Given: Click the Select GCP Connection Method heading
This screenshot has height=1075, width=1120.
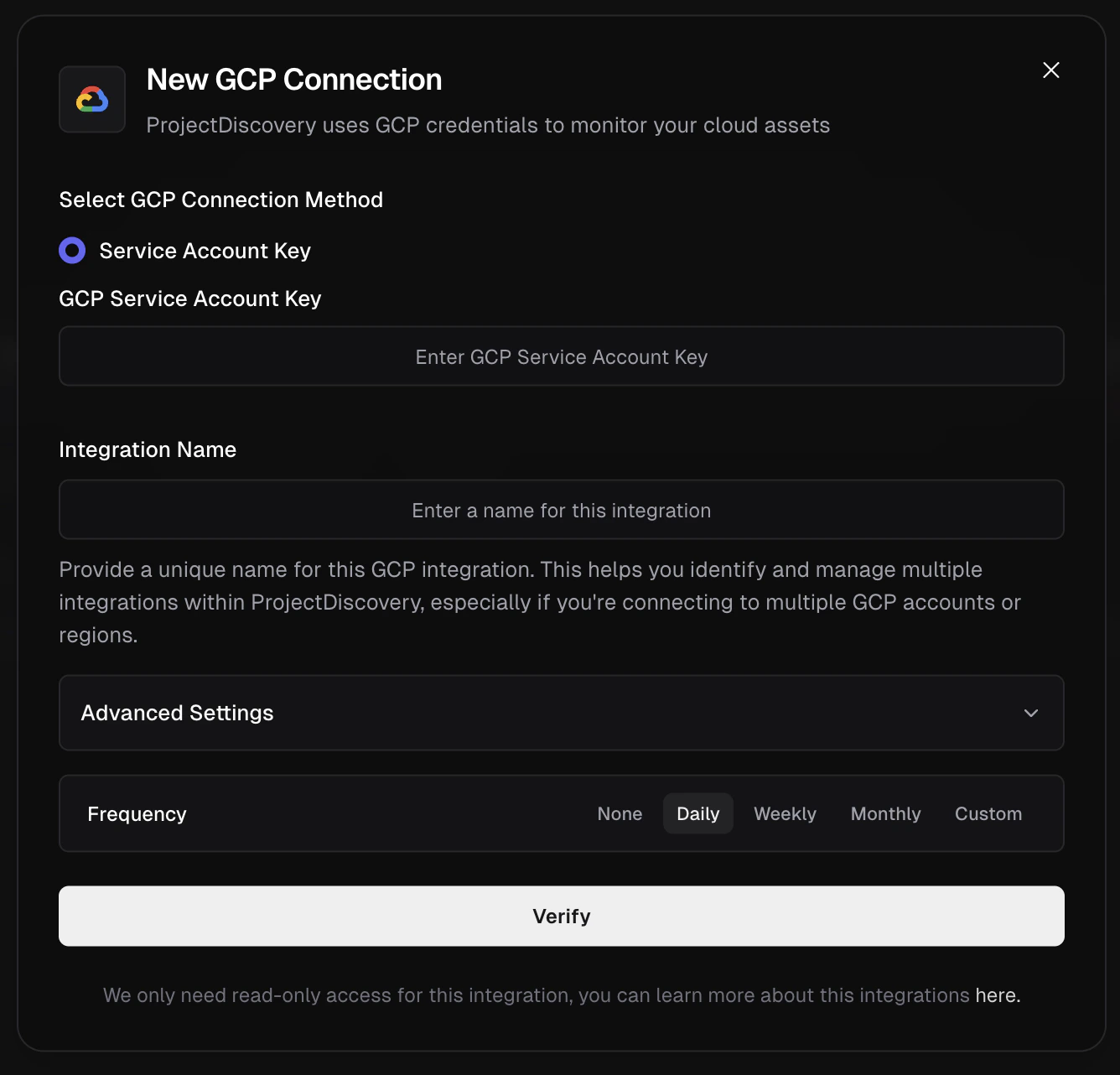Looking at the screenshot, I should pos(220,200).
